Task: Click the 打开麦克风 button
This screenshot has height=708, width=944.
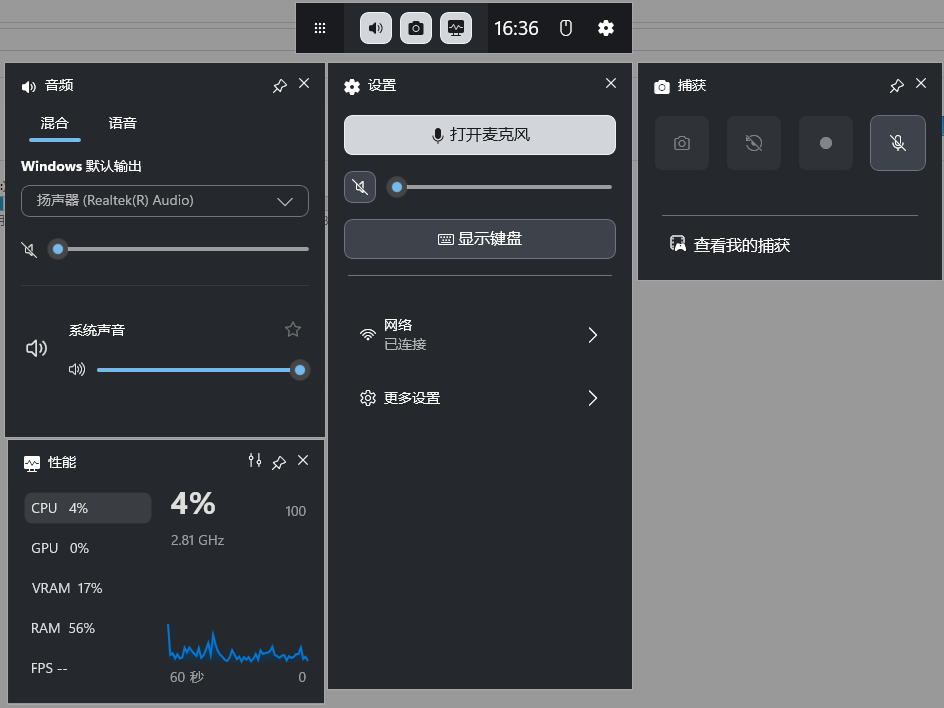Action: 480,135
